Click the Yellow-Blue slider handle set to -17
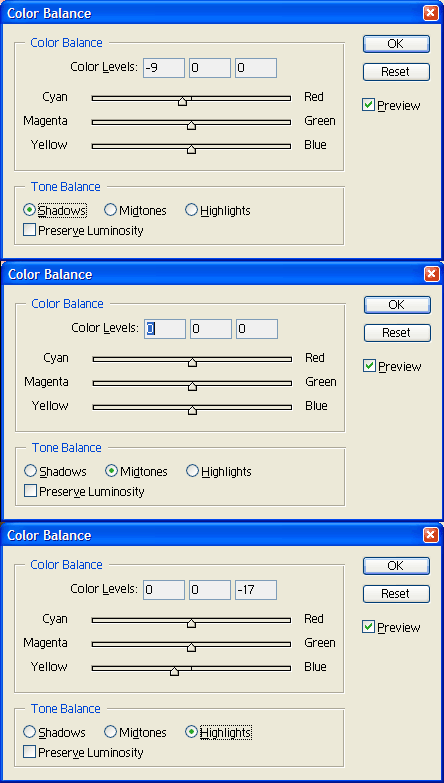Image resolution: width=444 pixels, height=783 pixels. (174, 672)
